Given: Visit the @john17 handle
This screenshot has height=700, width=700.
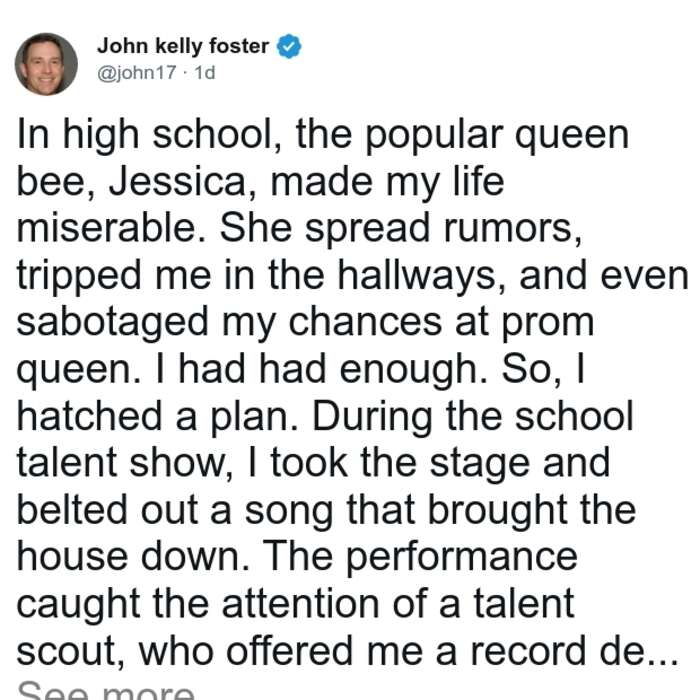Looking at the screenshot, I should [x=137, y=72].
